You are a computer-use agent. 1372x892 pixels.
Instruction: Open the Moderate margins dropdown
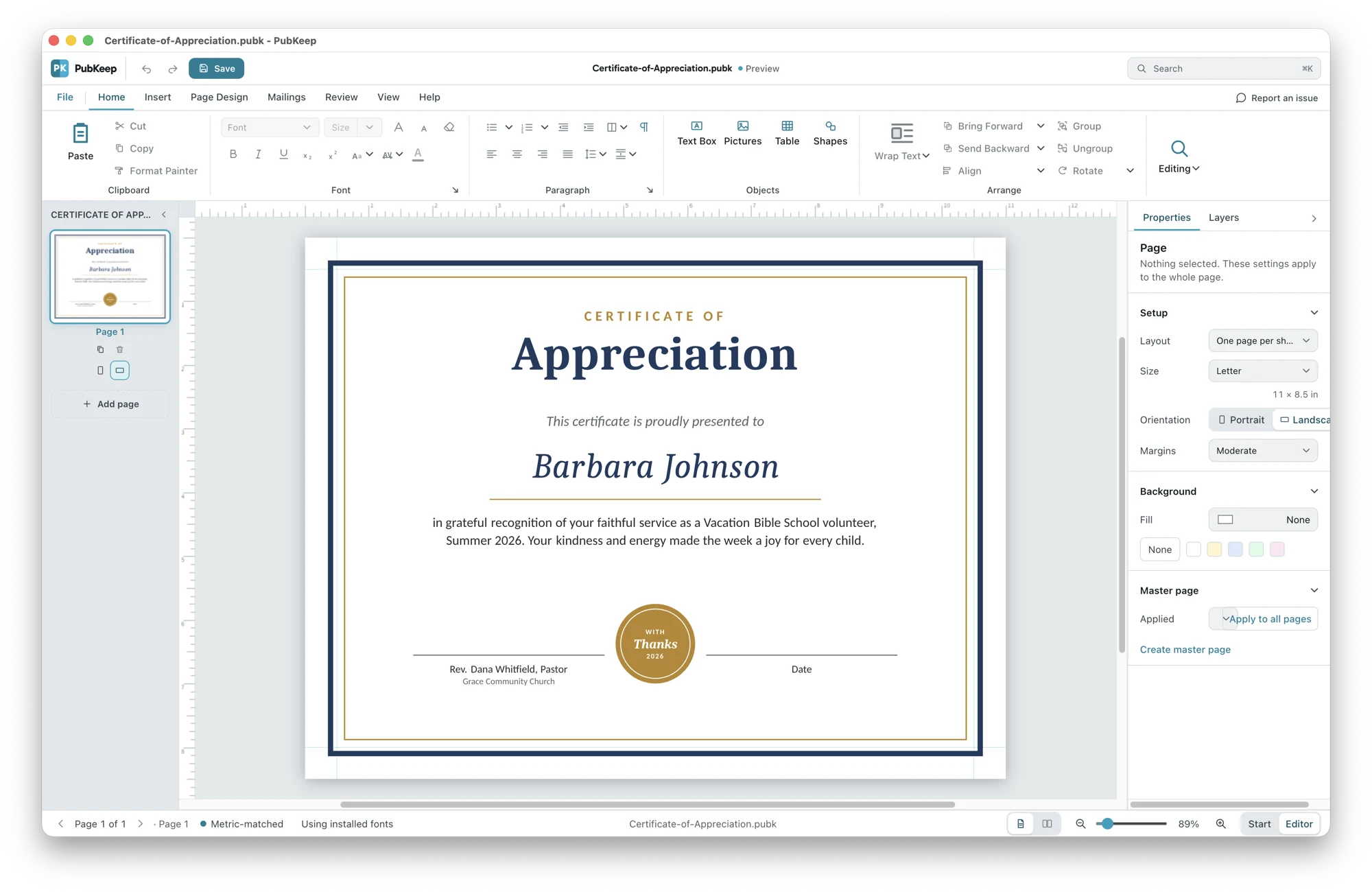1263,451
